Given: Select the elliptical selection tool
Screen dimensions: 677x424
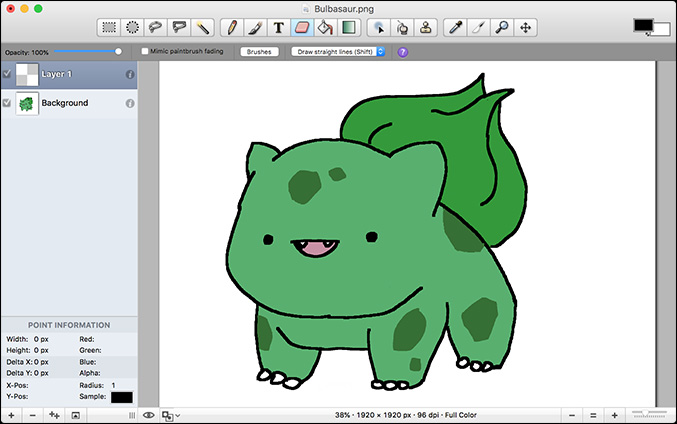Looking at the screenshot, I should coord(132,28).
